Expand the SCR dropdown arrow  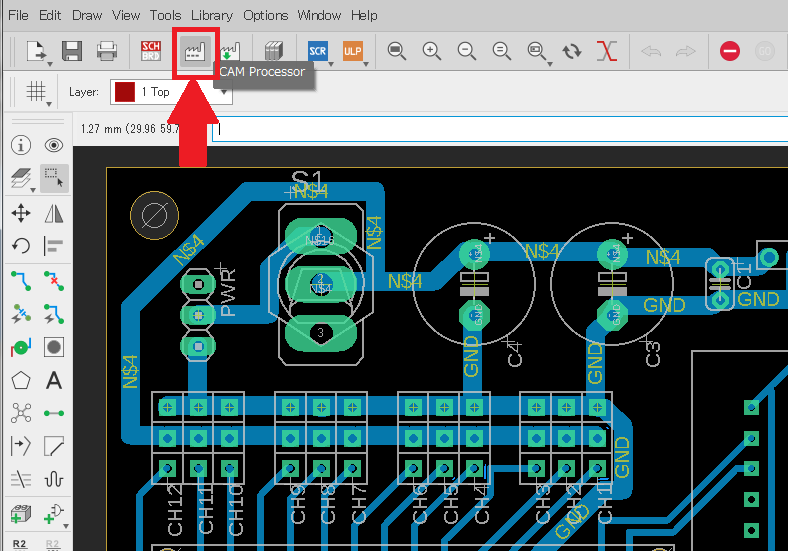pos(331,64)
